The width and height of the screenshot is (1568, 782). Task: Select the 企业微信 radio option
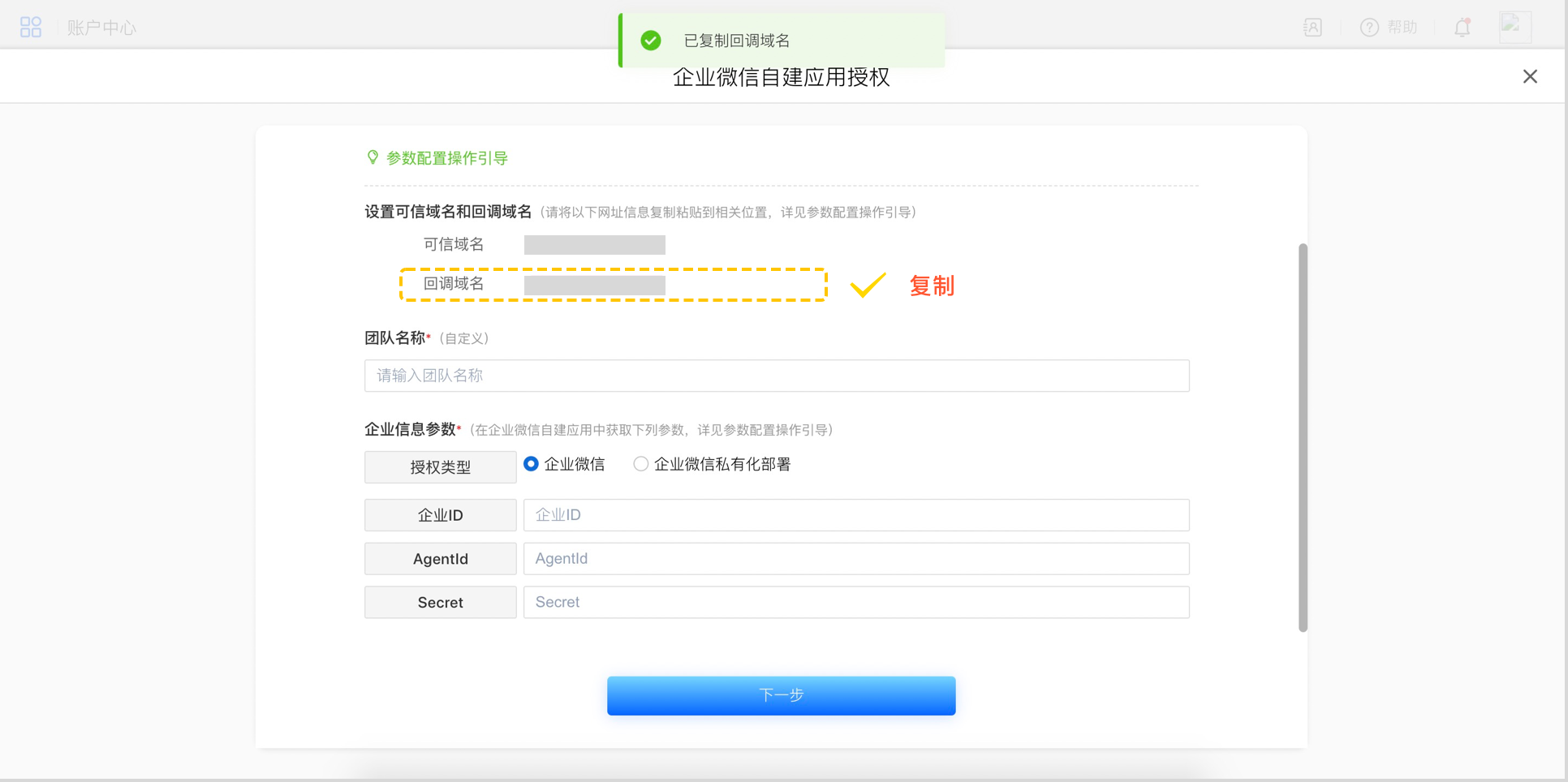tap(532, 464)
